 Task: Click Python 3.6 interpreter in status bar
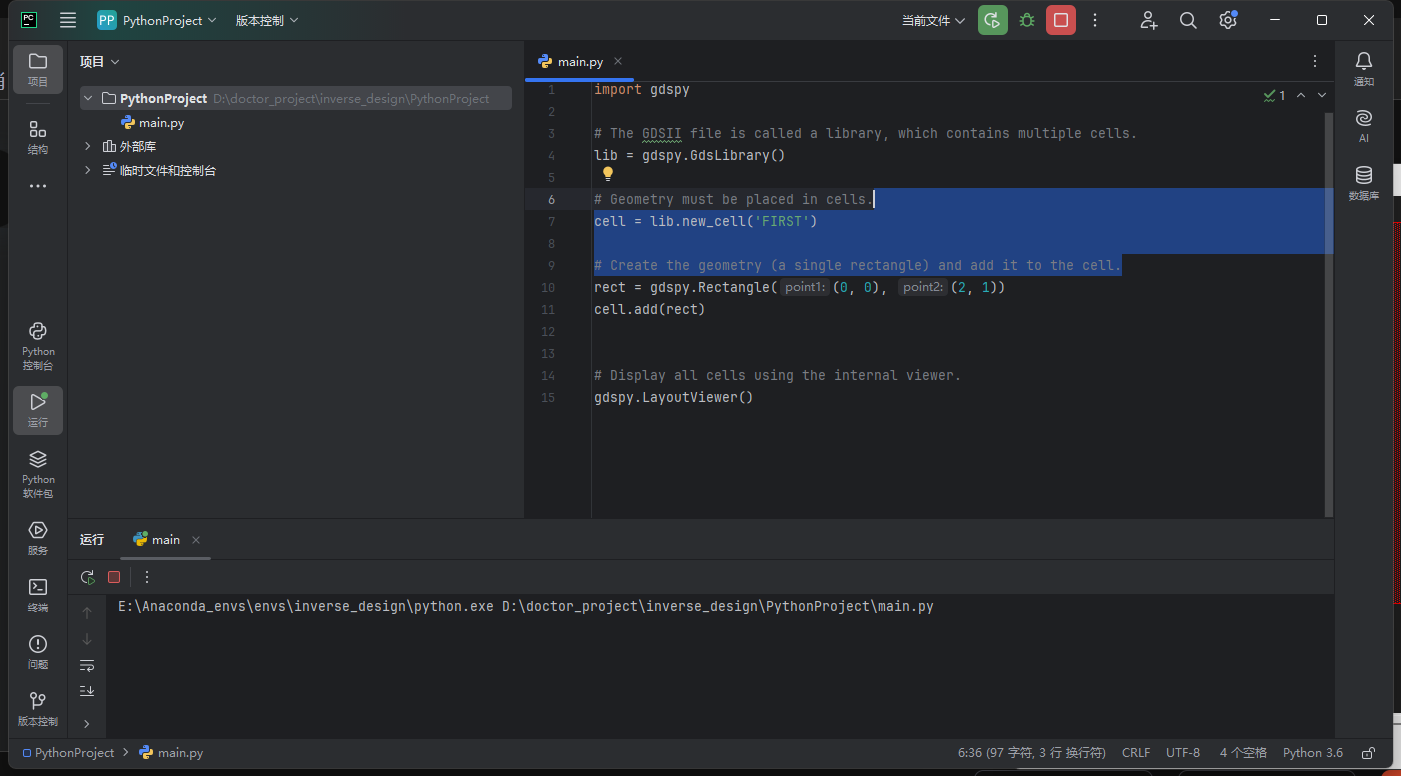click(x=1312, y=752)
